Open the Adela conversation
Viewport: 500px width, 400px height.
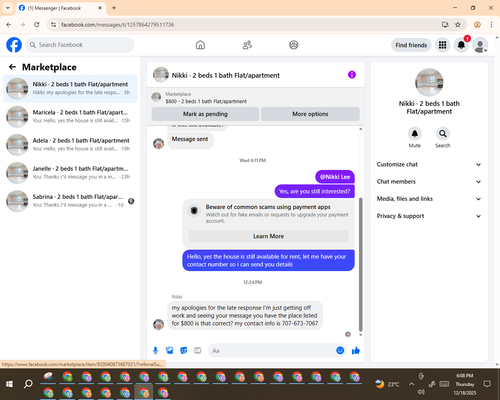tap(70, 145)
